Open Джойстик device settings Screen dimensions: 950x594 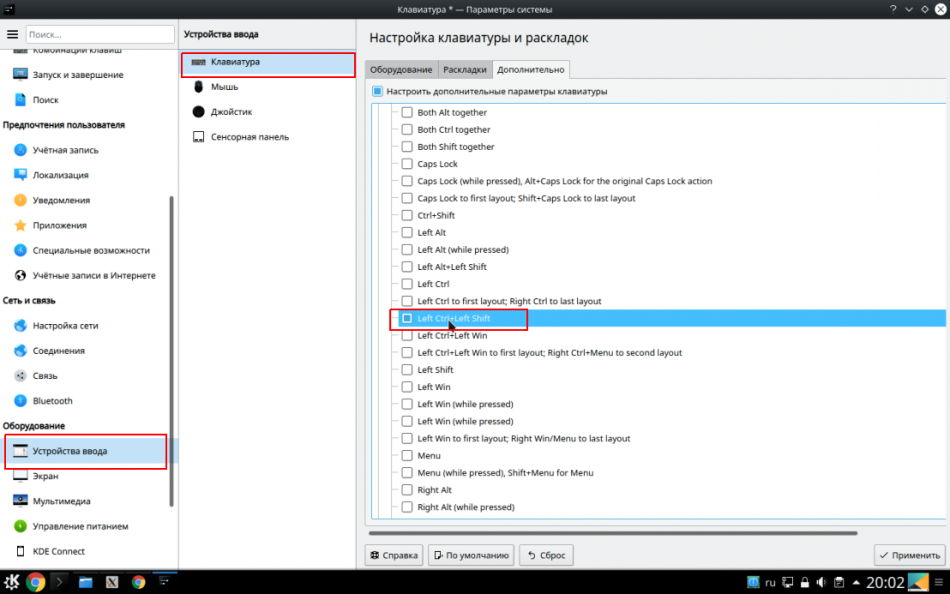coord(230,112)
